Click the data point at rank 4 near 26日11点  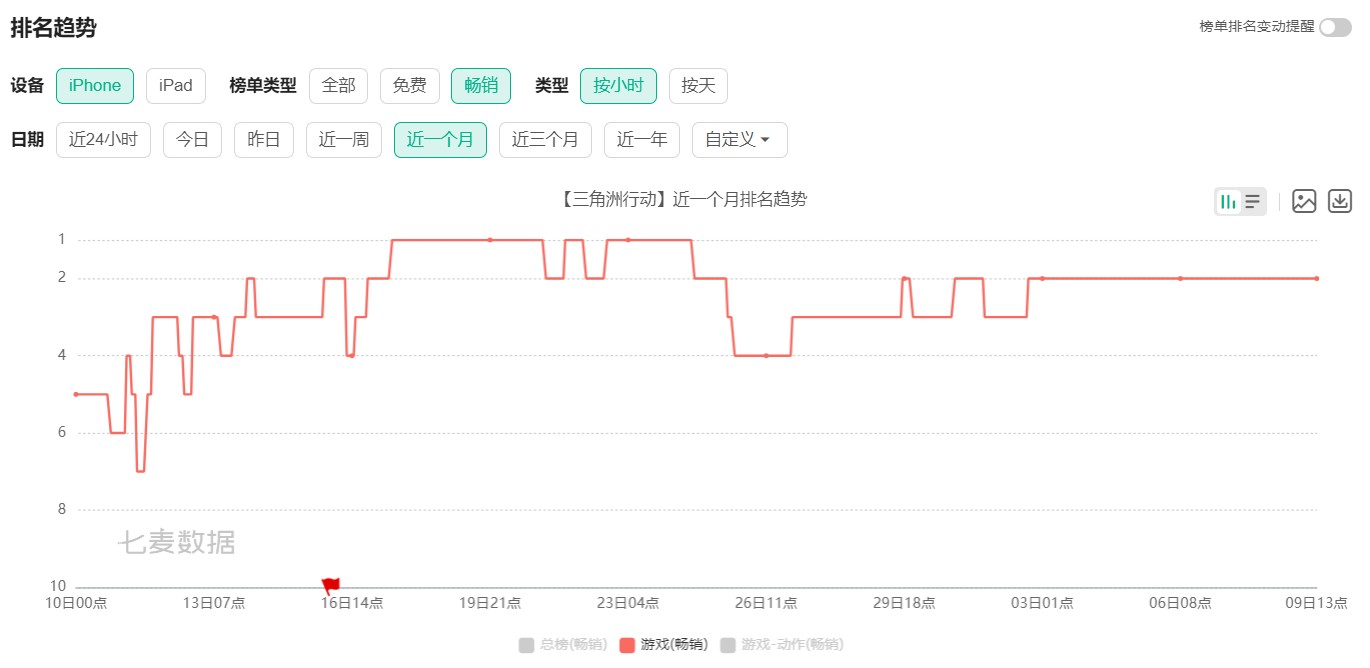[x=766, y=355]
